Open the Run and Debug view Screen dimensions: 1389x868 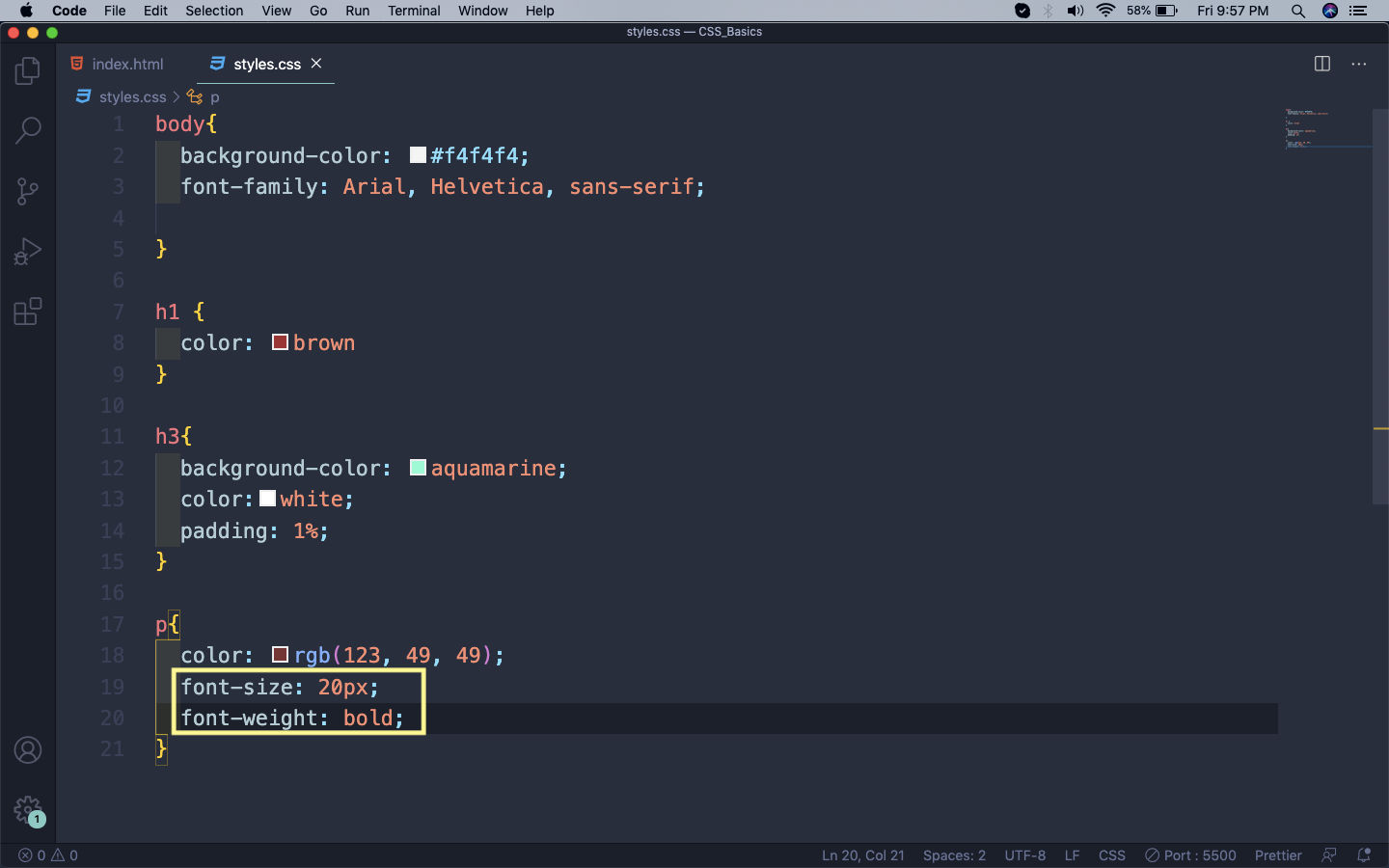28,252
